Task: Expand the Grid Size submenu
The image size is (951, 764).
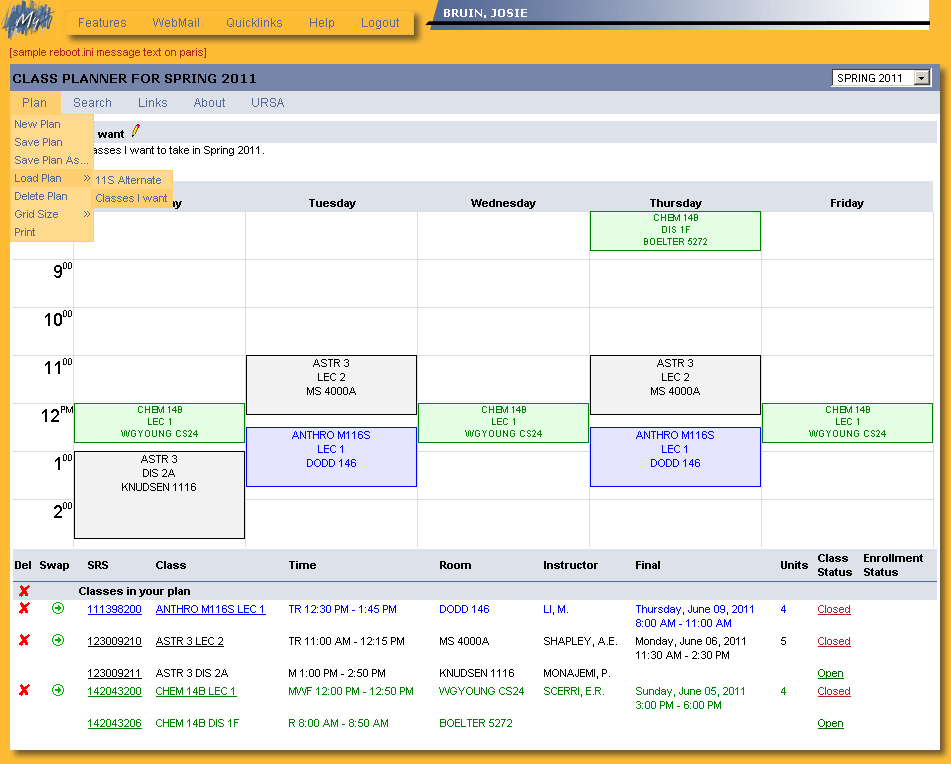Action: [52, 214]
